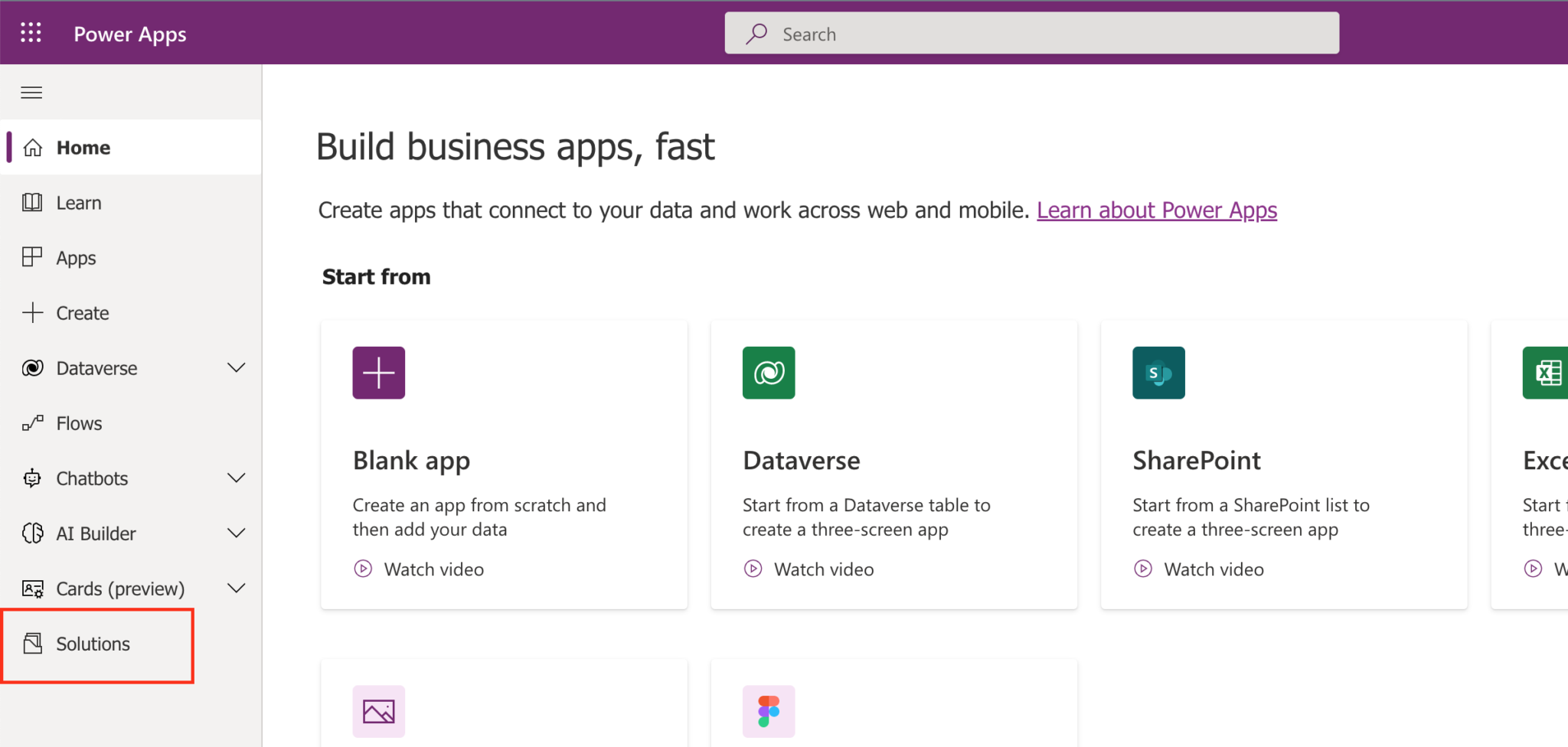Image resolution: width=1568 pixels, height=747 pixels.
Task: Click the Learn book icon
Action: tap(31, 202)
